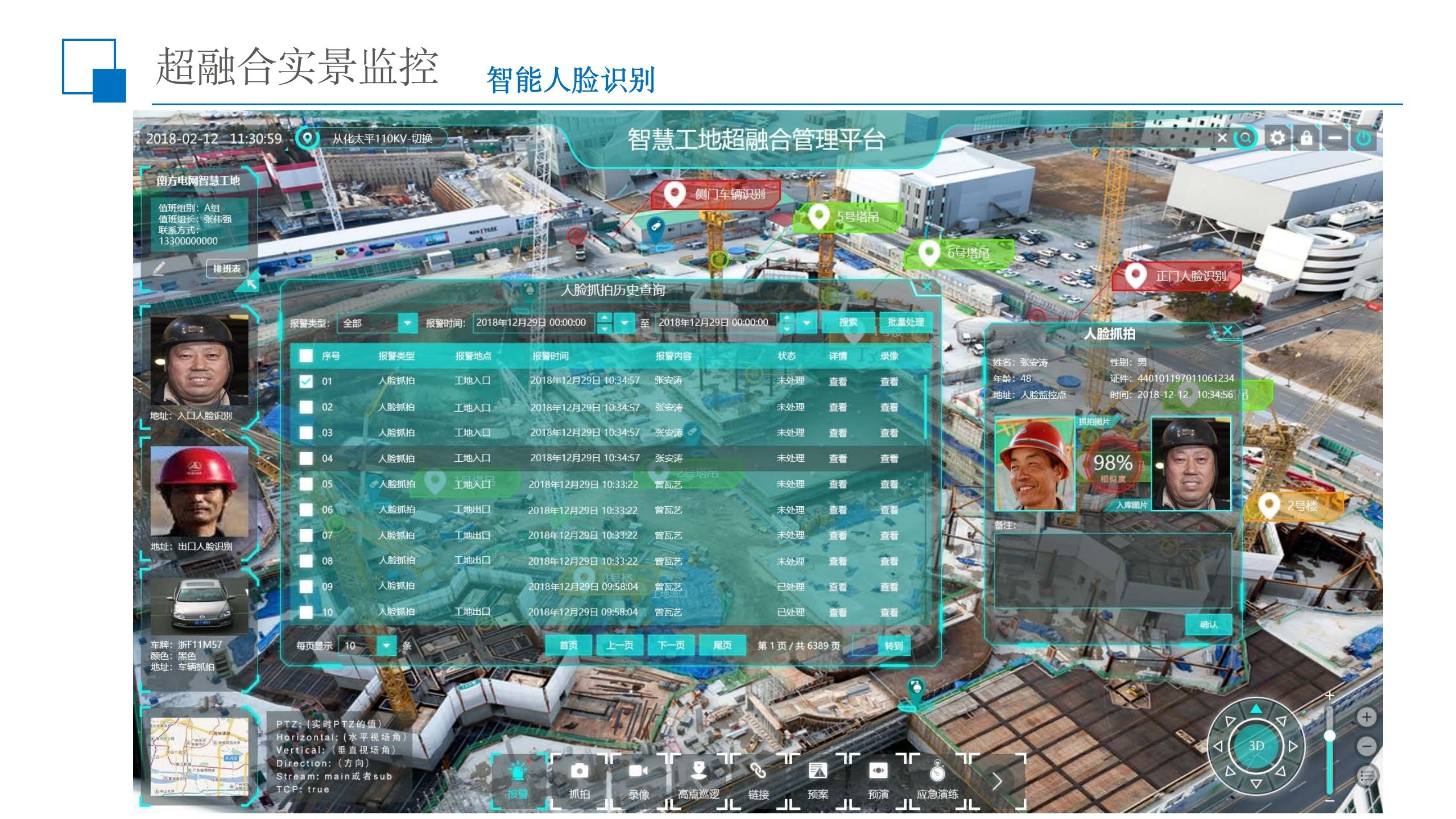1456x819 pixels.
Task: Open settings gear icon in top bar
Action: click(1277, 138)
